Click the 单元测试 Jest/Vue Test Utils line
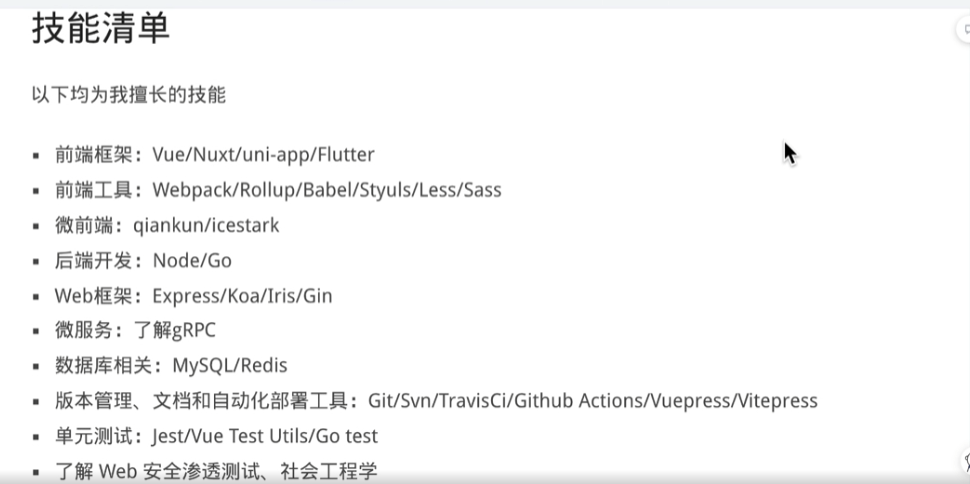970x484 pixels. 216,436
